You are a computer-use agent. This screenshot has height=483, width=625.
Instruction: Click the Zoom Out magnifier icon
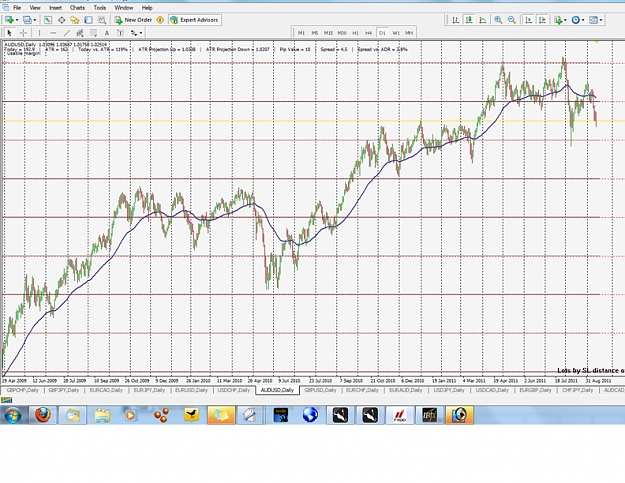click(x=512, y=20)
